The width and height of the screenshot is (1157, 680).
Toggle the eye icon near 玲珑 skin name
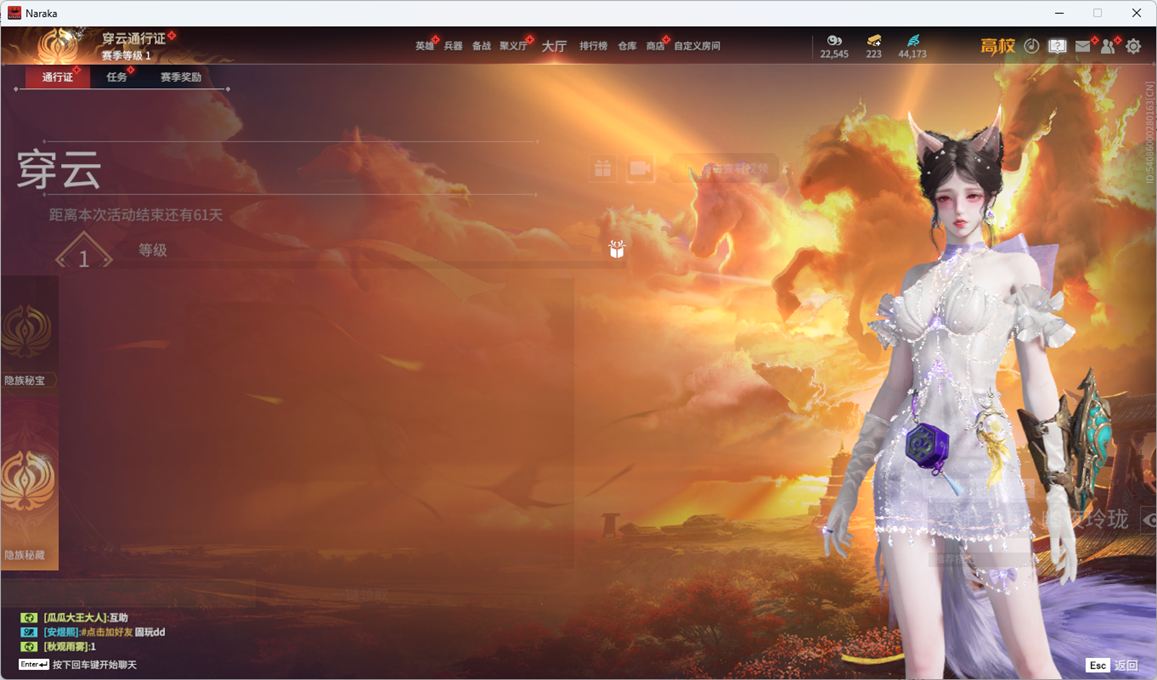(x=1149, y=521)
